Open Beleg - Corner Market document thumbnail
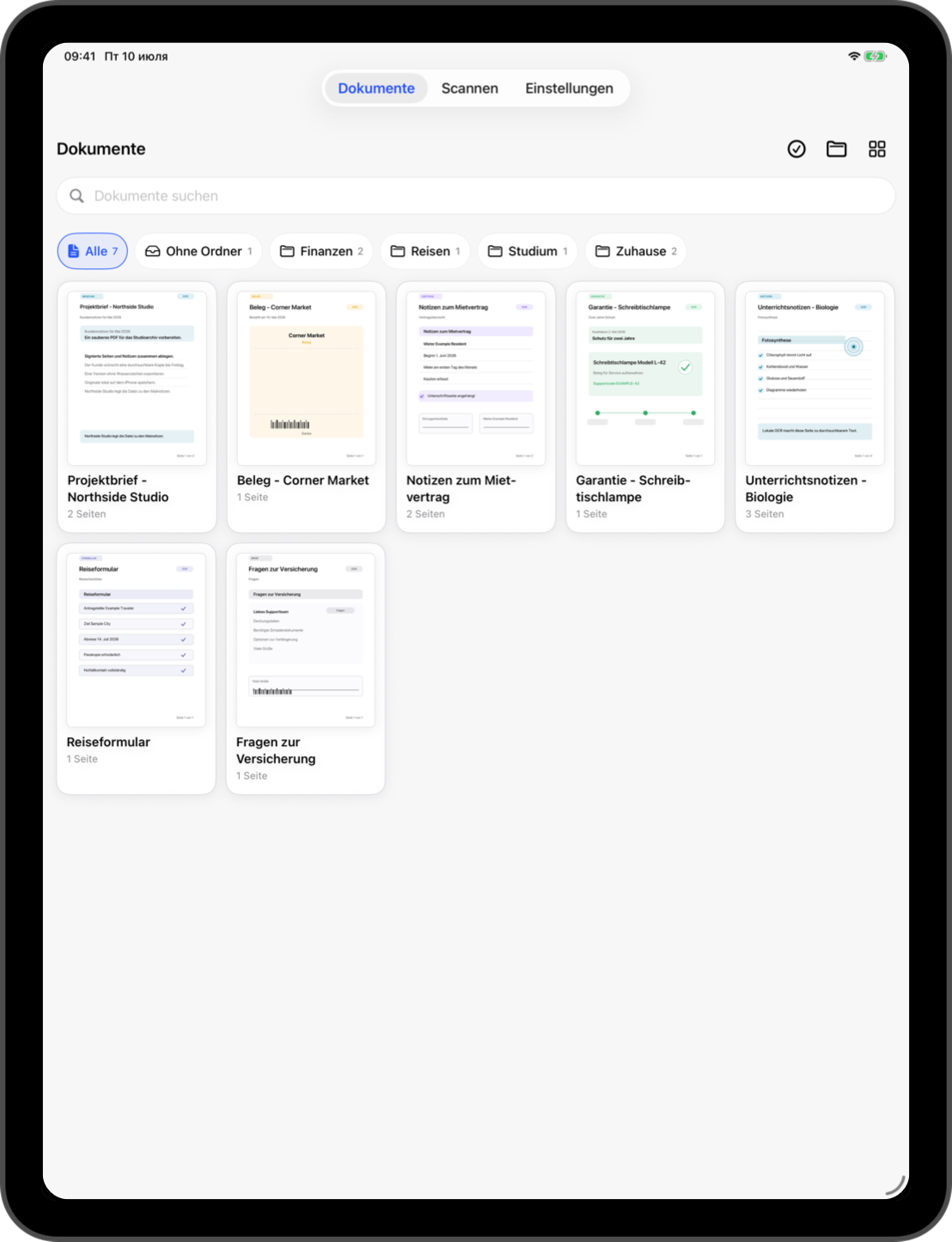The height and width of the screenshot is (1242, 952). click(307, 378)
